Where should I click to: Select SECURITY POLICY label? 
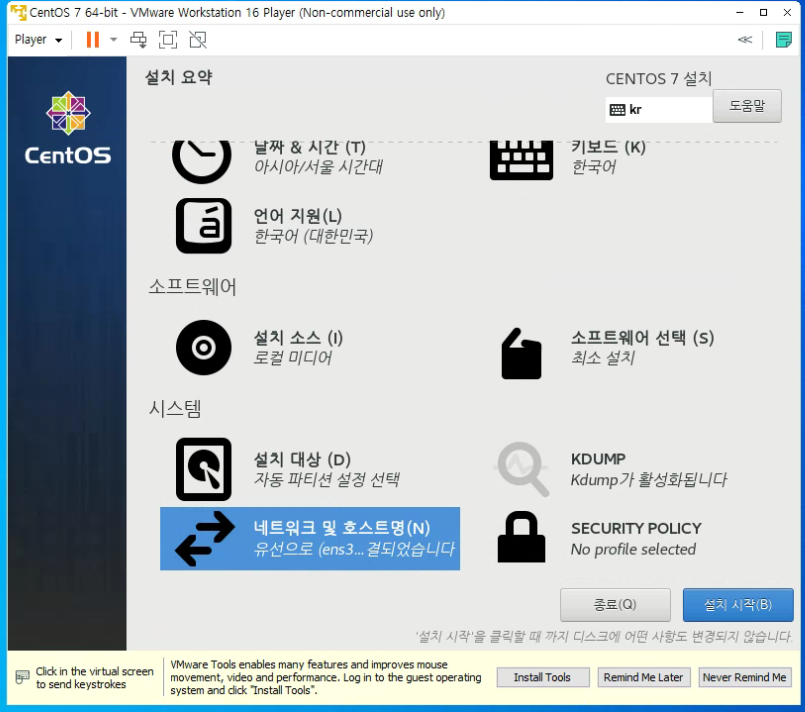point(636,528)
